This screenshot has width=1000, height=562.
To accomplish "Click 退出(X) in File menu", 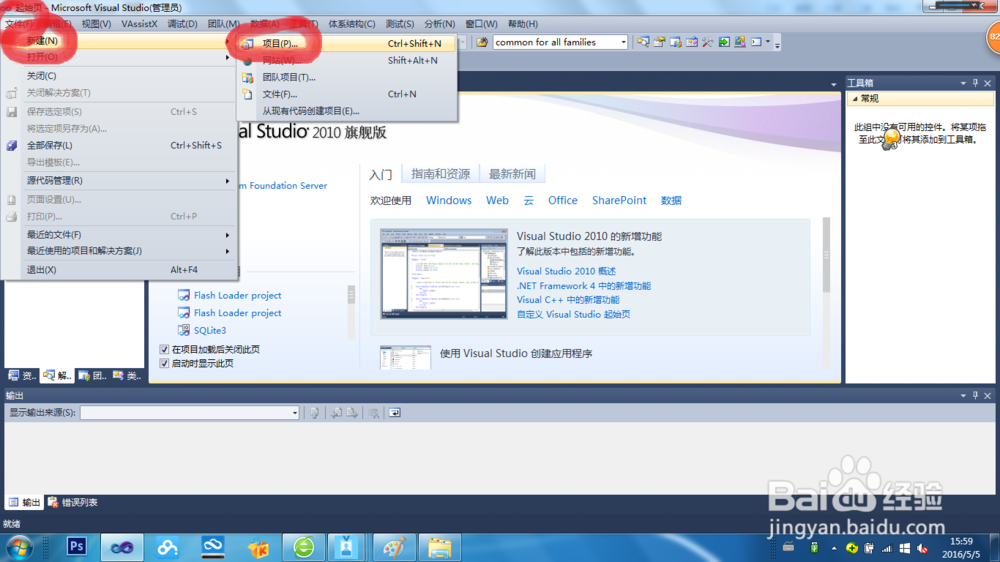I will click(x=121, y=270).
